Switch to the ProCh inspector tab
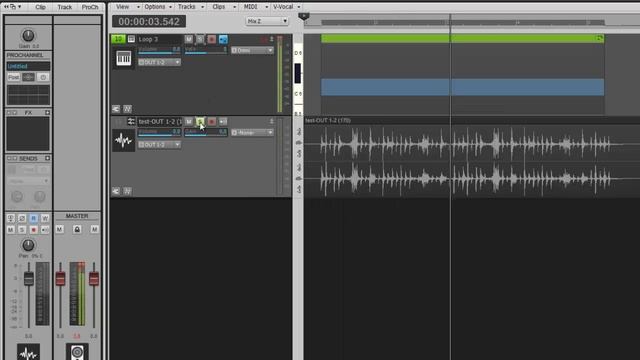The image size is (640, 360). [90, 7]
